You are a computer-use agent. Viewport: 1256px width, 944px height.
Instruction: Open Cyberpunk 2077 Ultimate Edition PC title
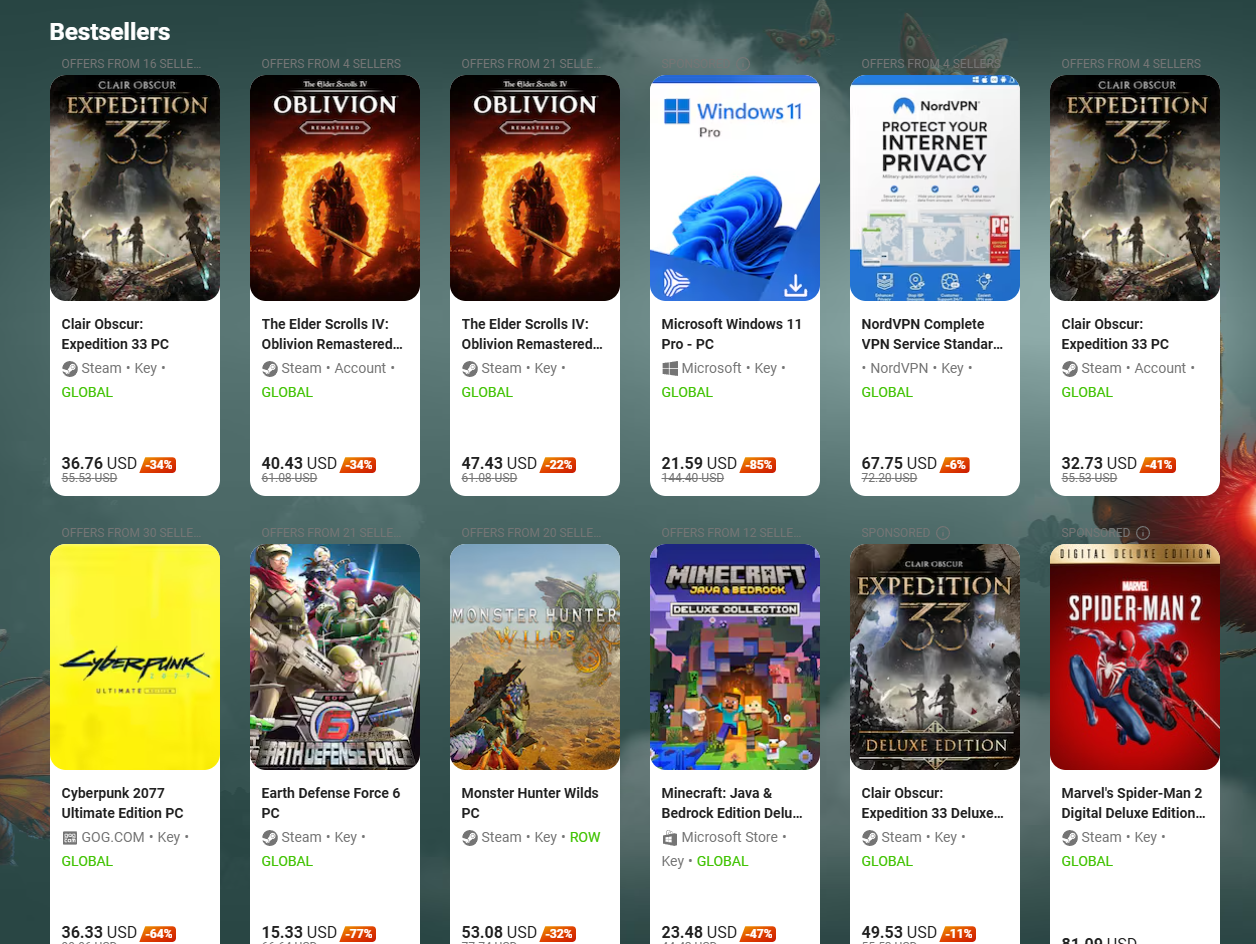122,803
